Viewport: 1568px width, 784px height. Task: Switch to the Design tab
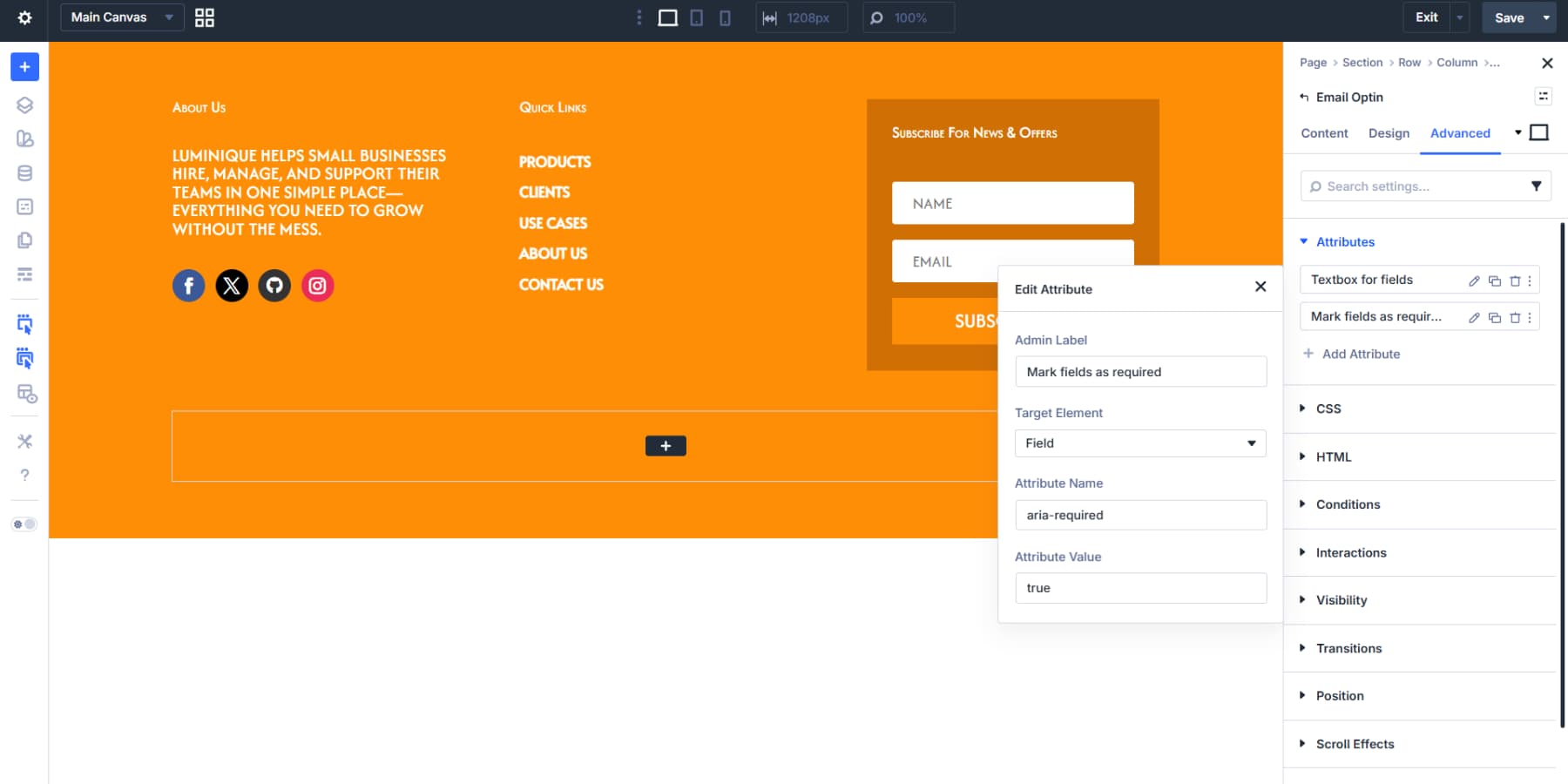[1389, 133]
